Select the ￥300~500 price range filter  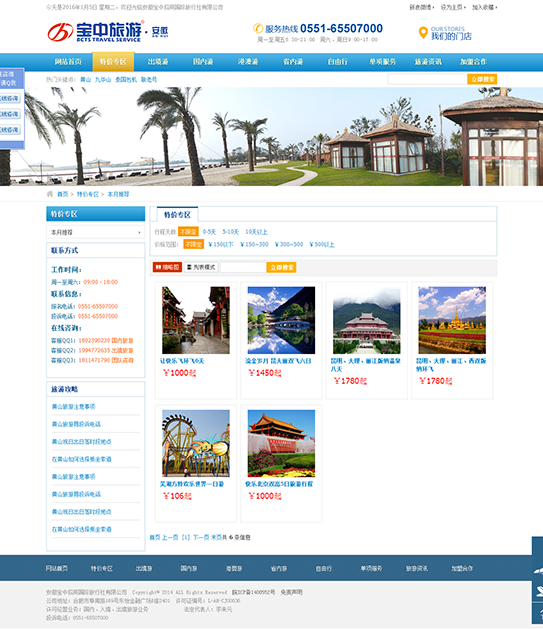point(289,244)
